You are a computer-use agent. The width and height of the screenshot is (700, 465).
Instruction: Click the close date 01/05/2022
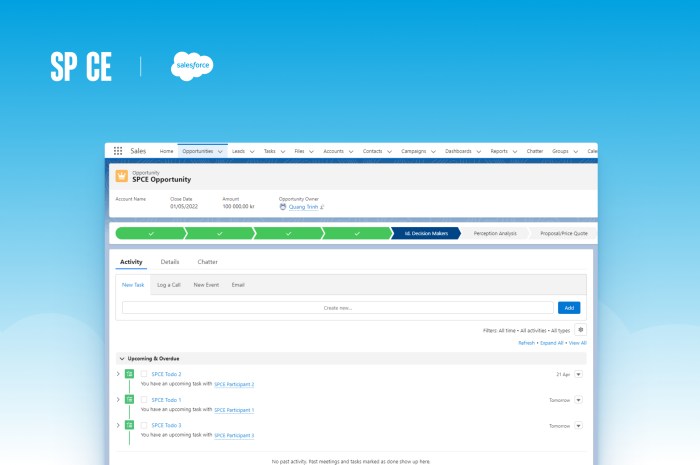(x=183, y=207)
